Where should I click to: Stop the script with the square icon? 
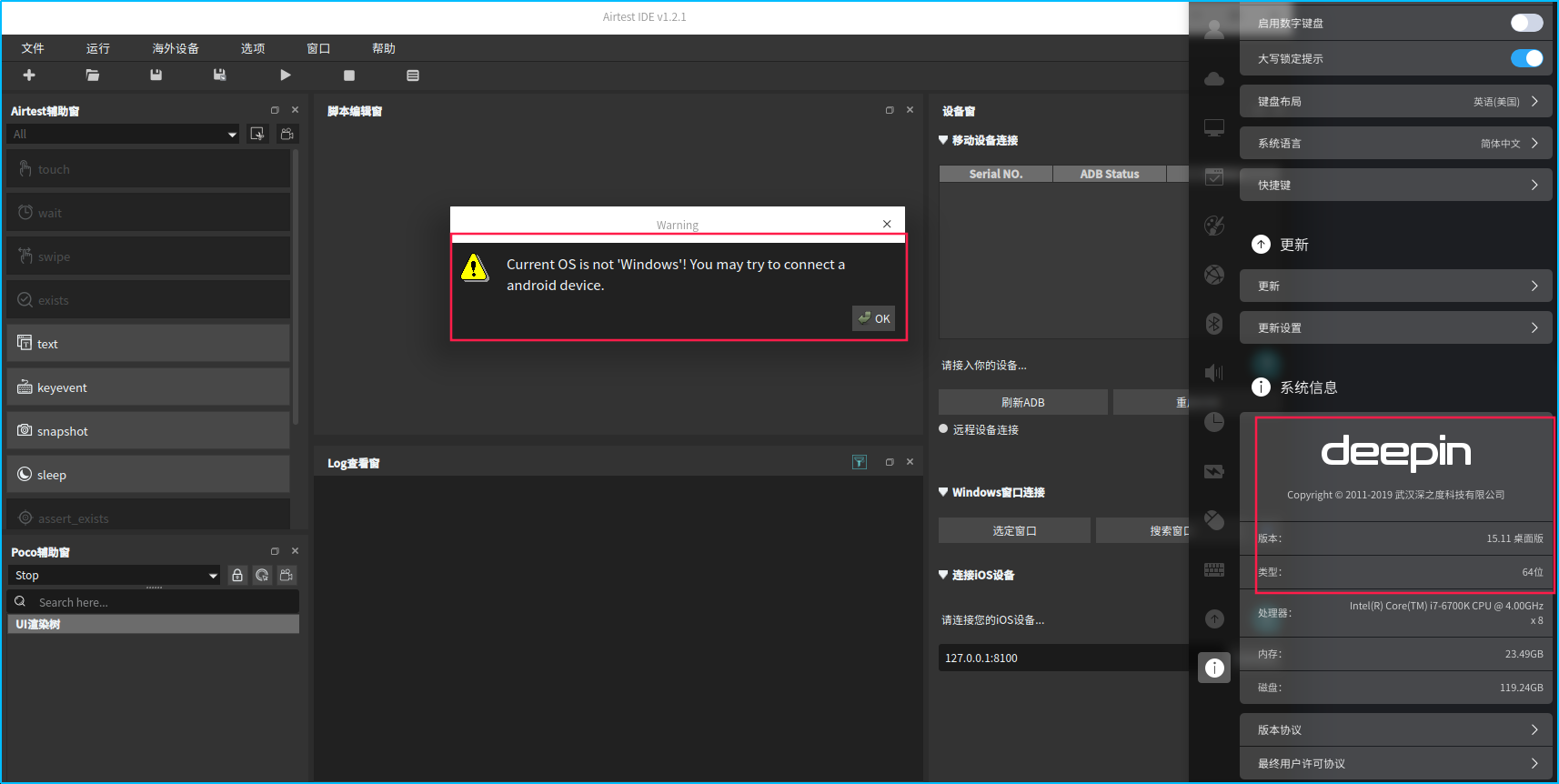coord(349,75)
